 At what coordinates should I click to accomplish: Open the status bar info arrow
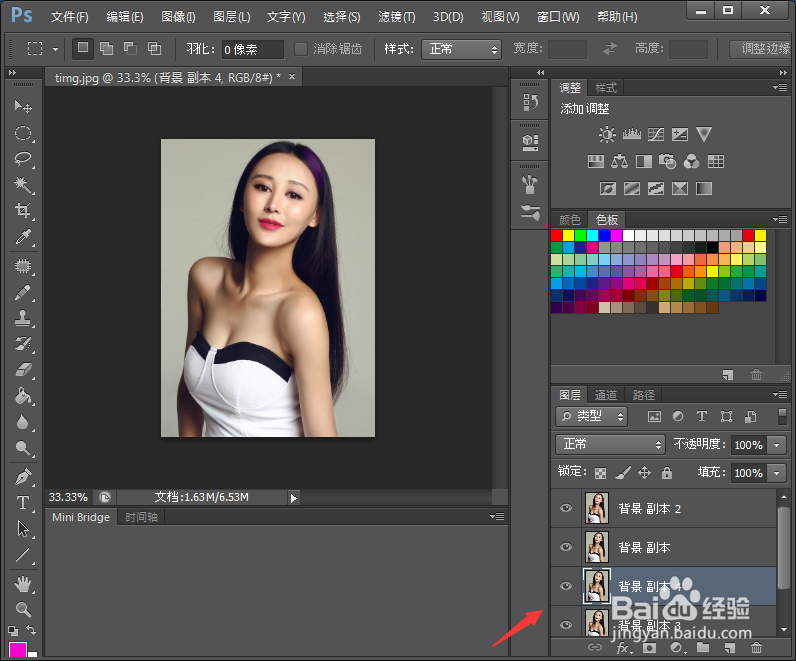point(293,498)
